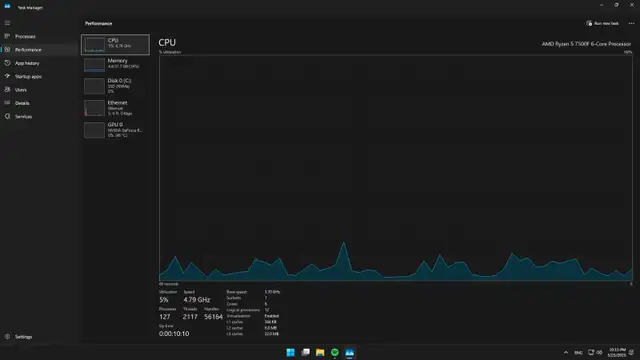This screenshot has width=640, height=360.
Task: Toggle the hamburger navigation menu
Action: coord(7,23)
